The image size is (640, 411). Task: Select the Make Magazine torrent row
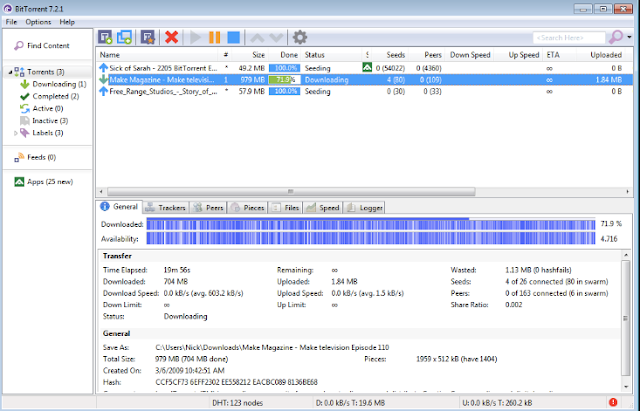tap(364, 80)
